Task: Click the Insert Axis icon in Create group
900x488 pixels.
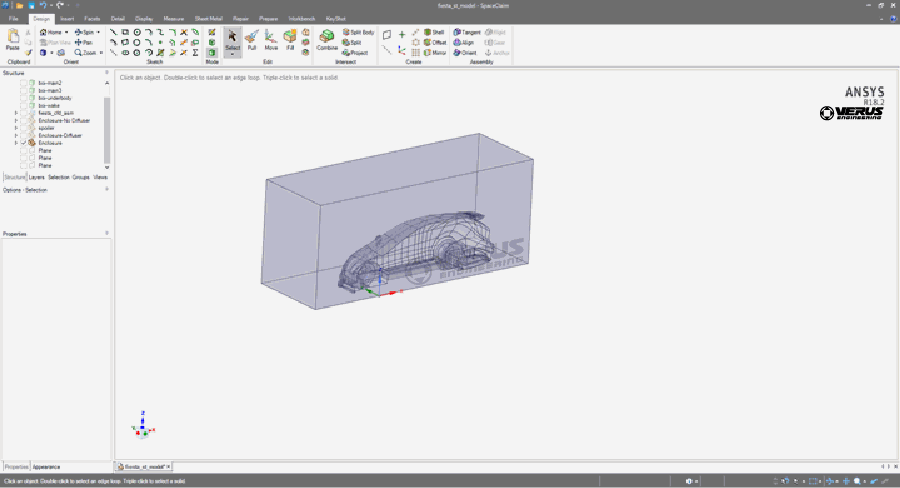Action: pos(387,51)
